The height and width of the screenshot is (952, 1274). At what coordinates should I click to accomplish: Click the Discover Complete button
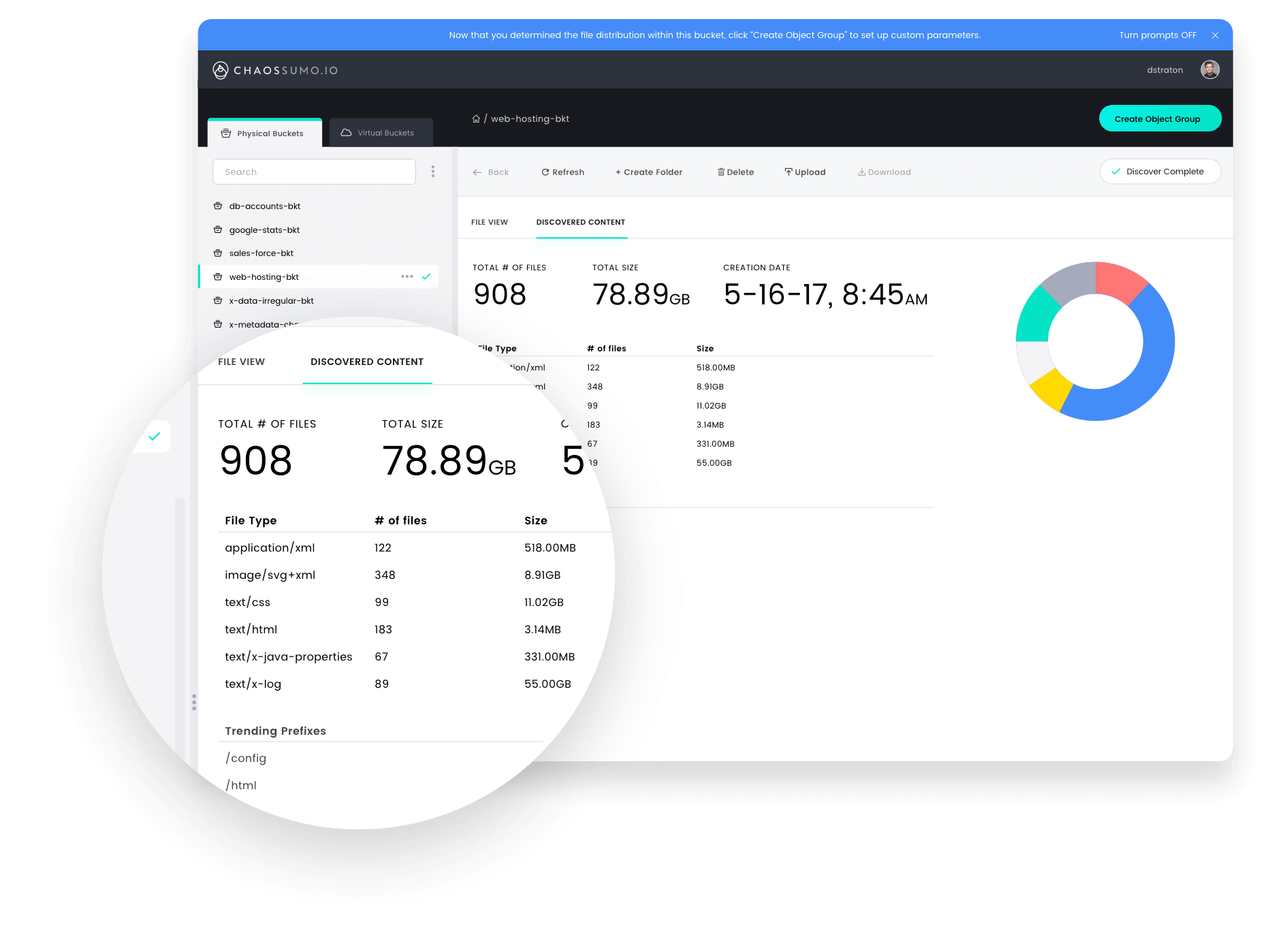click(1160, 172)
